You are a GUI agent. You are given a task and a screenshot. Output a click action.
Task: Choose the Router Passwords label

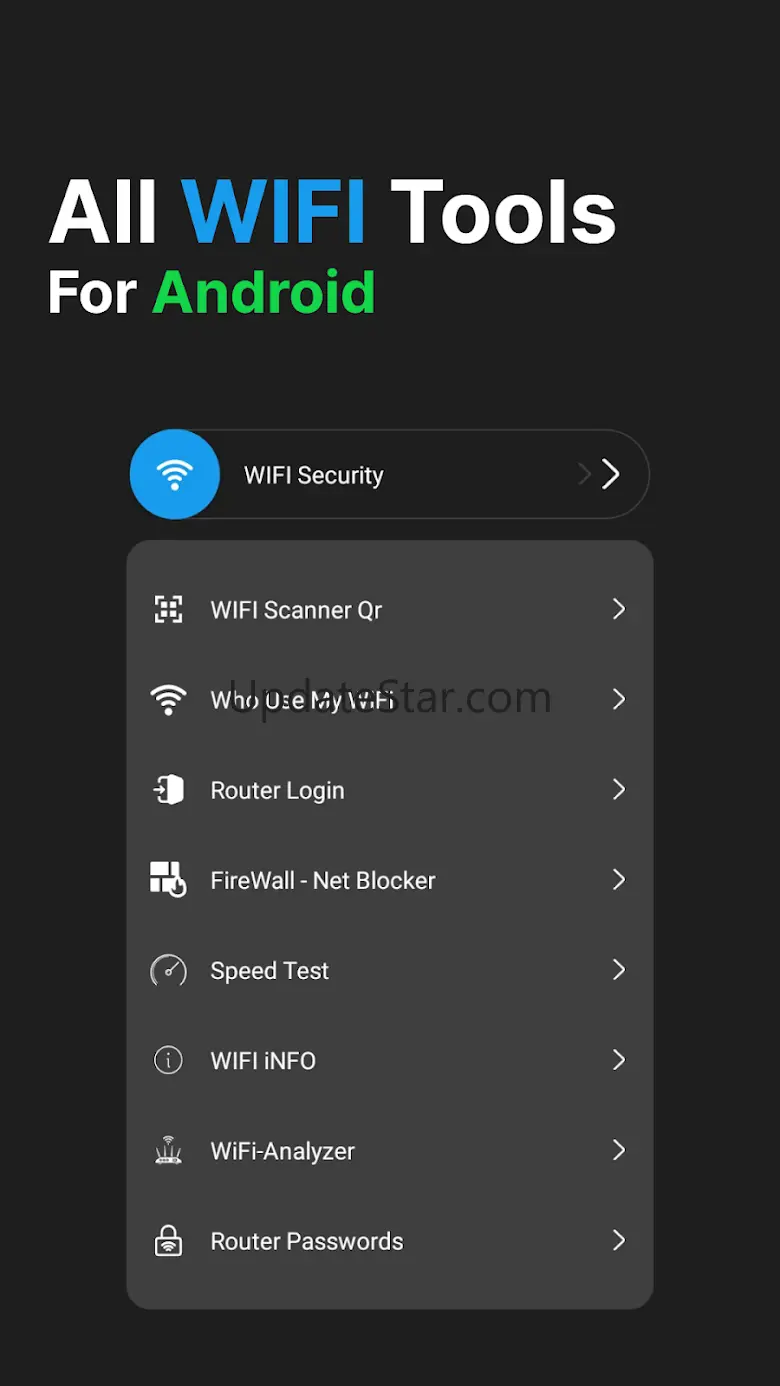307,1241
